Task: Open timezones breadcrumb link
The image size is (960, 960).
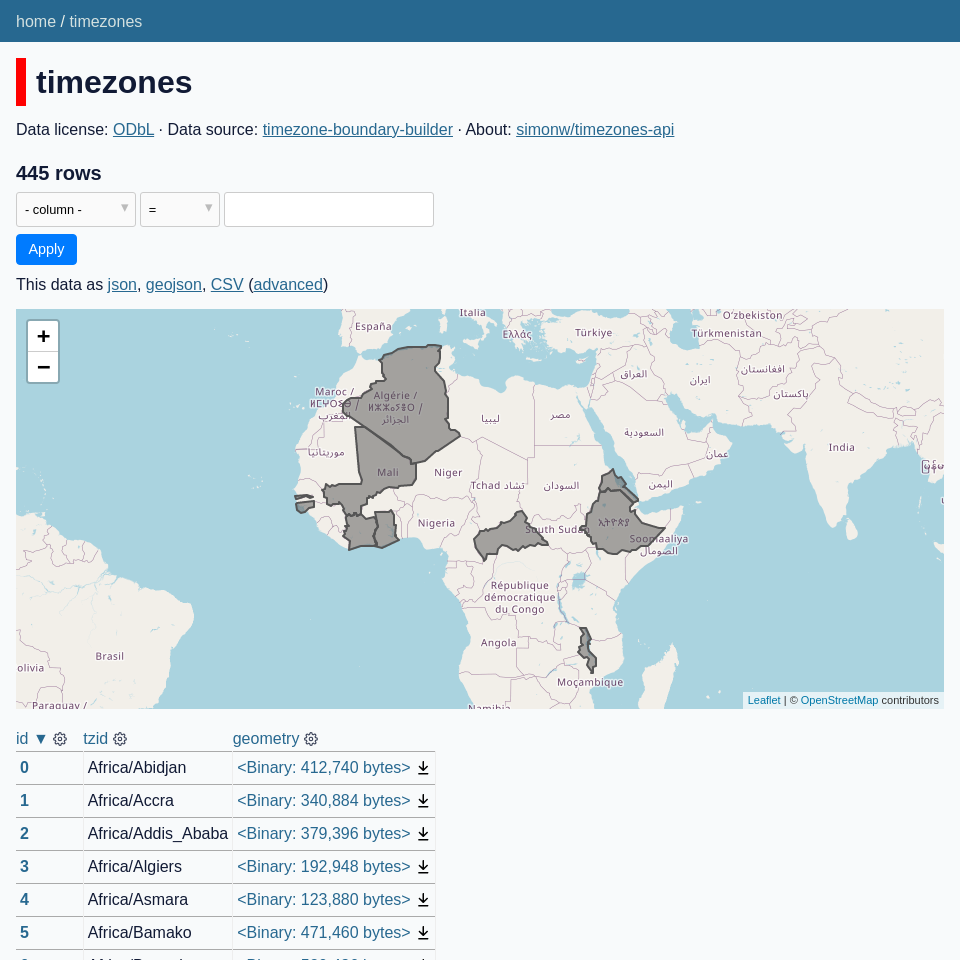Action: (105, 21)
